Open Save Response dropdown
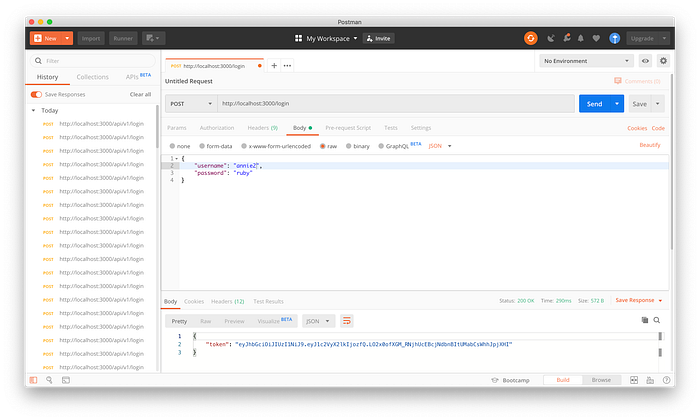The image size is (700, 420). tap(638, 300)
